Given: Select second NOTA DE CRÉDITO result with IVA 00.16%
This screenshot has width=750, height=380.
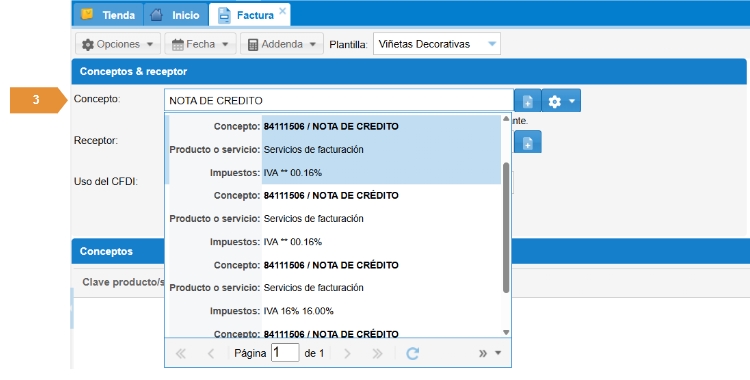Looking at the screenshot, I should coord(334,219).
